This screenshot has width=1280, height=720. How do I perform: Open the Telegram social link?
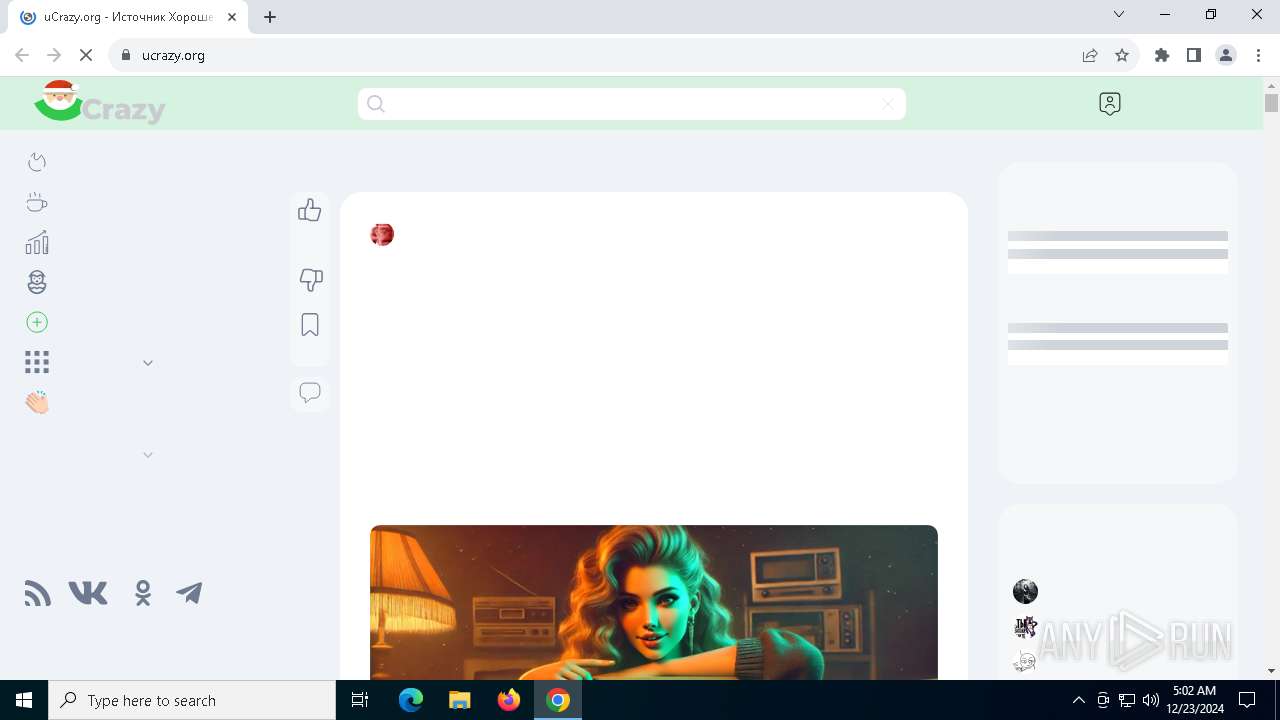(189, 593)
